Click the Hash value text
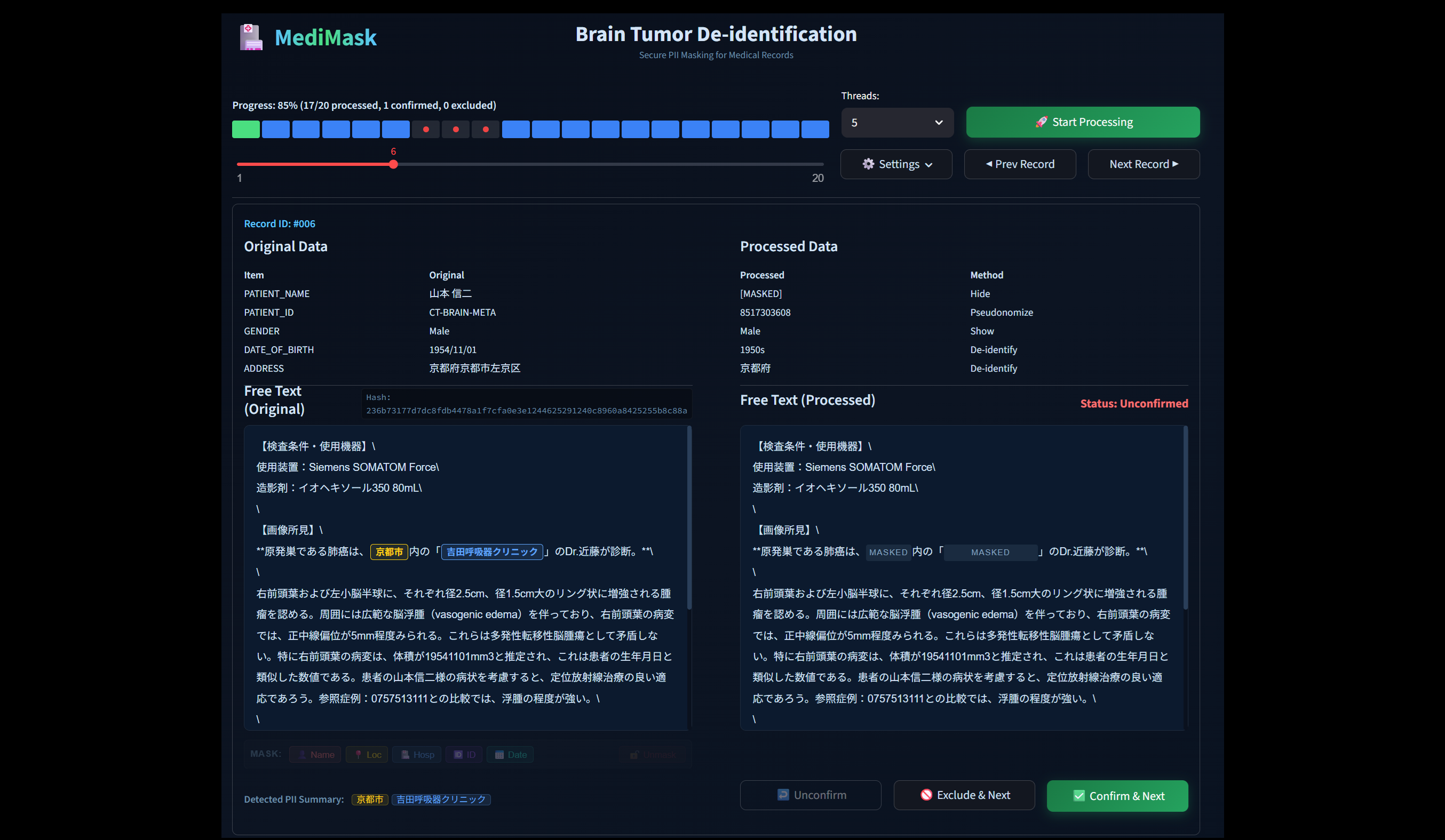 (x=526, y=410)
